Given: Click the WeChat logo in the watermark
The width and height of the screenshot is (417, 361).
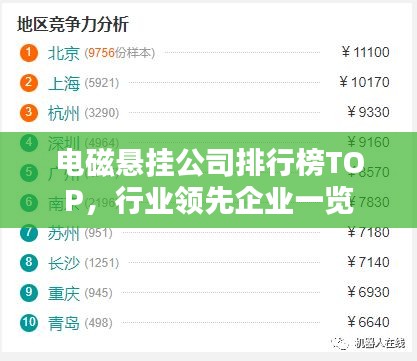Looking at the screenshot, I should [340, 342].
